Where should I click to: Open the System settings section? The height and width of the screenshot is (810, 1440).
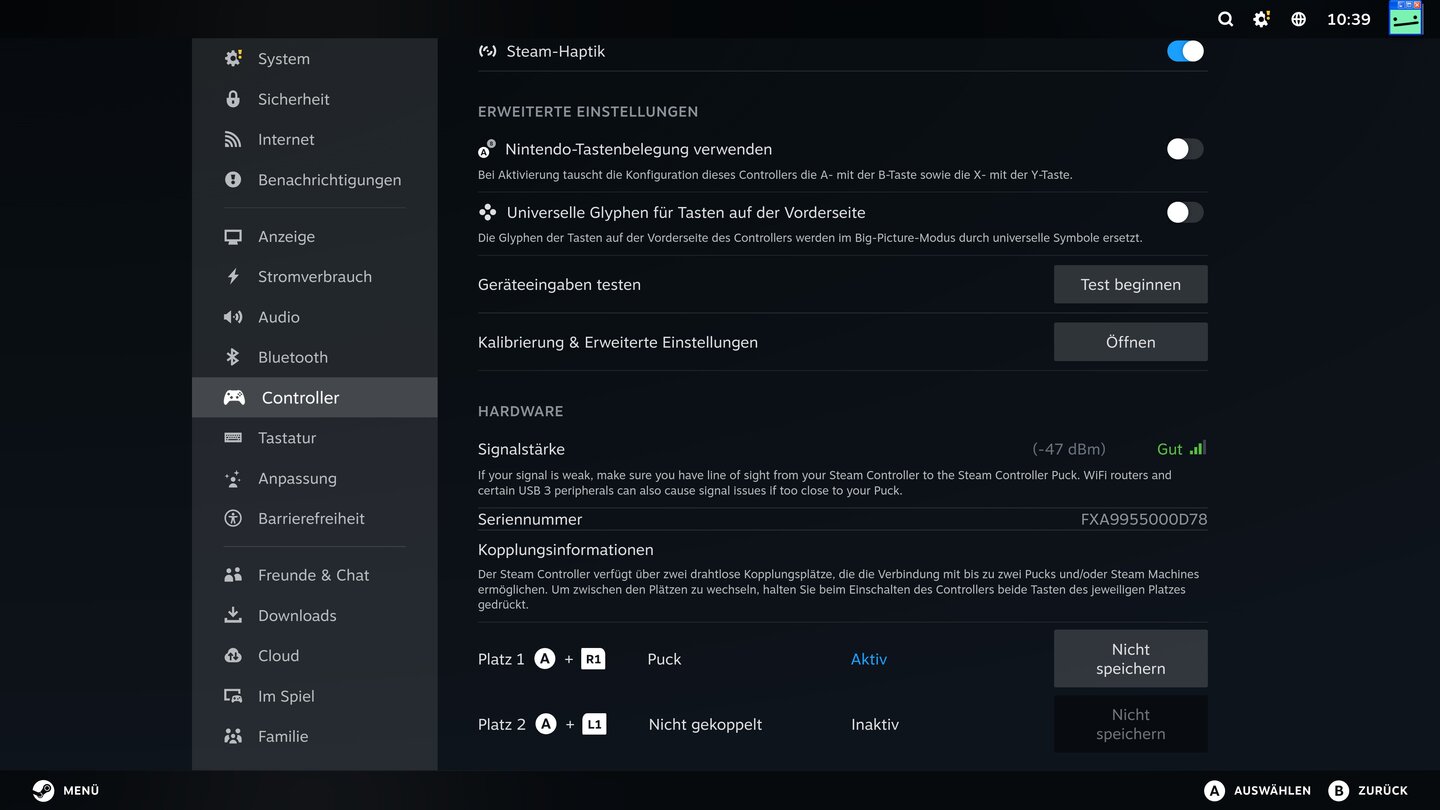(x=284, y=59)
